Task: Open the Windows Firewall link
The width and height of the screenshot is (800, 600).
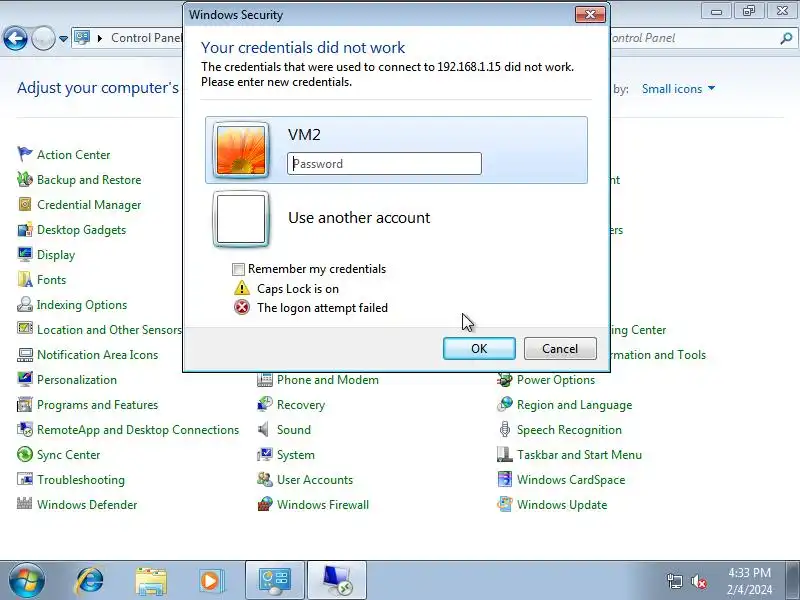Action: pos(323,505)
